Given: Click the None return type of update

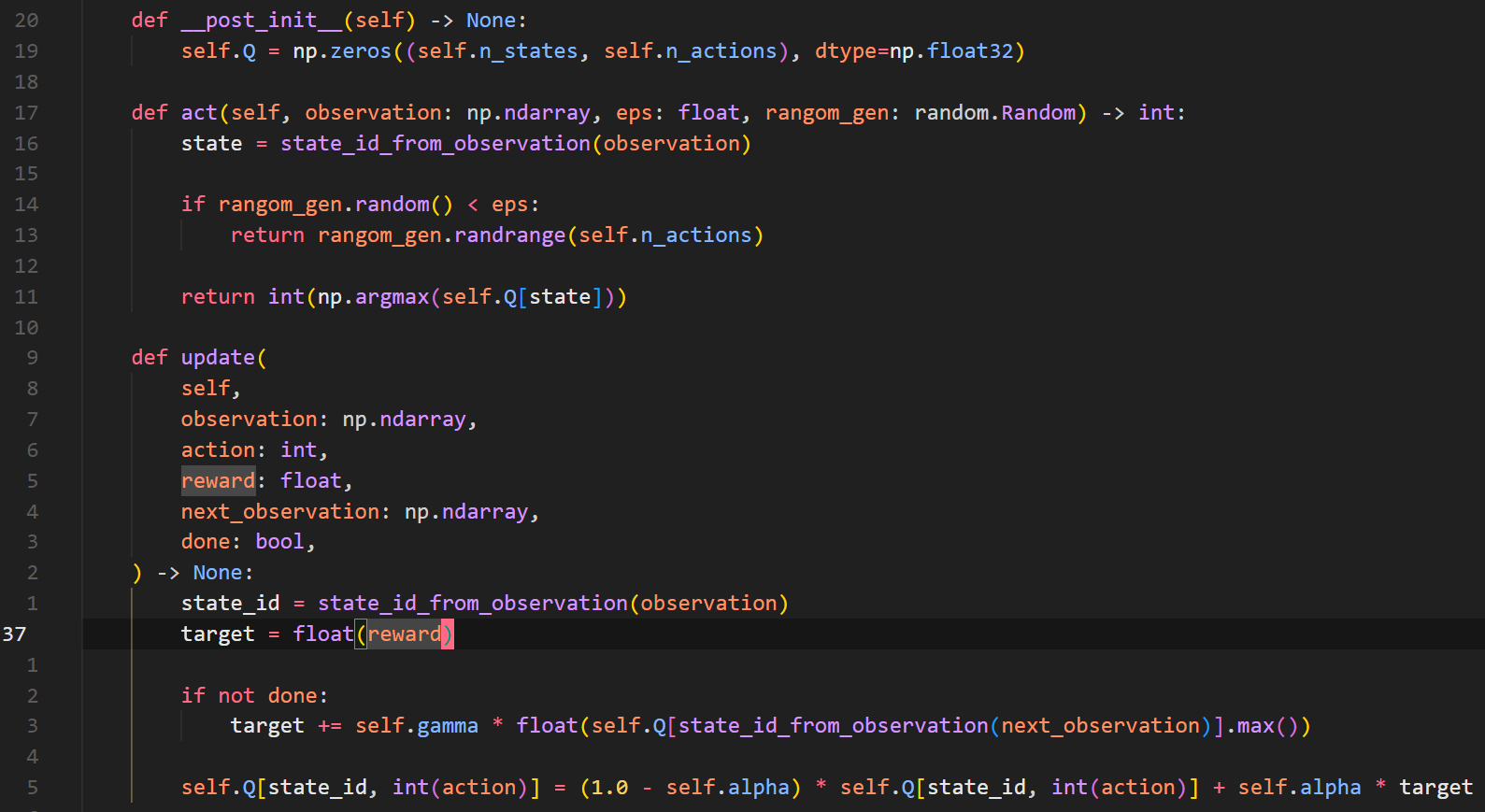Looking at the screenshot, I should pos(218,573).
